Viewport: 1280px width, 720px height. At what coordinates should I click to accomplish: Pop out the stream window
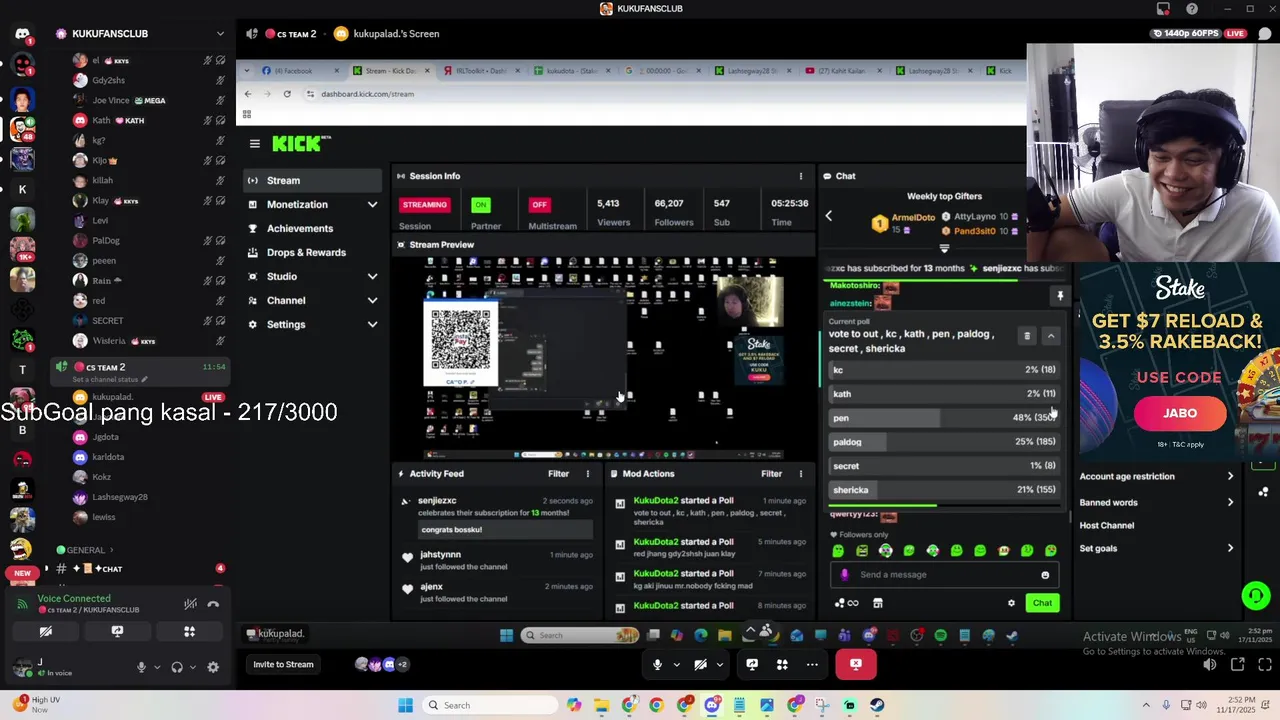[x=1238, y=665]
